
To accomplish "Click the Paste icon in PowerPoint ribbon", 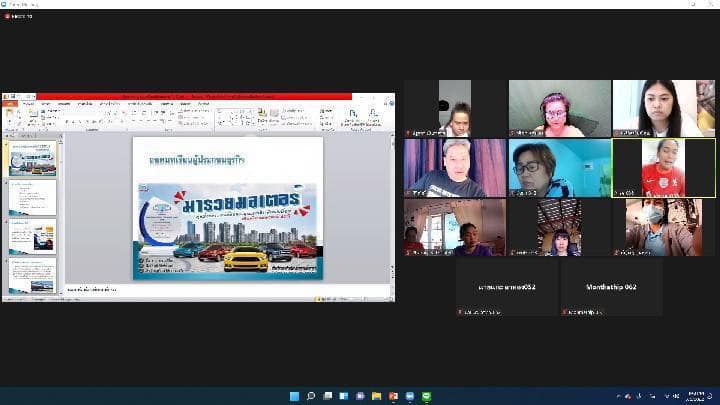I will (12, 118).
